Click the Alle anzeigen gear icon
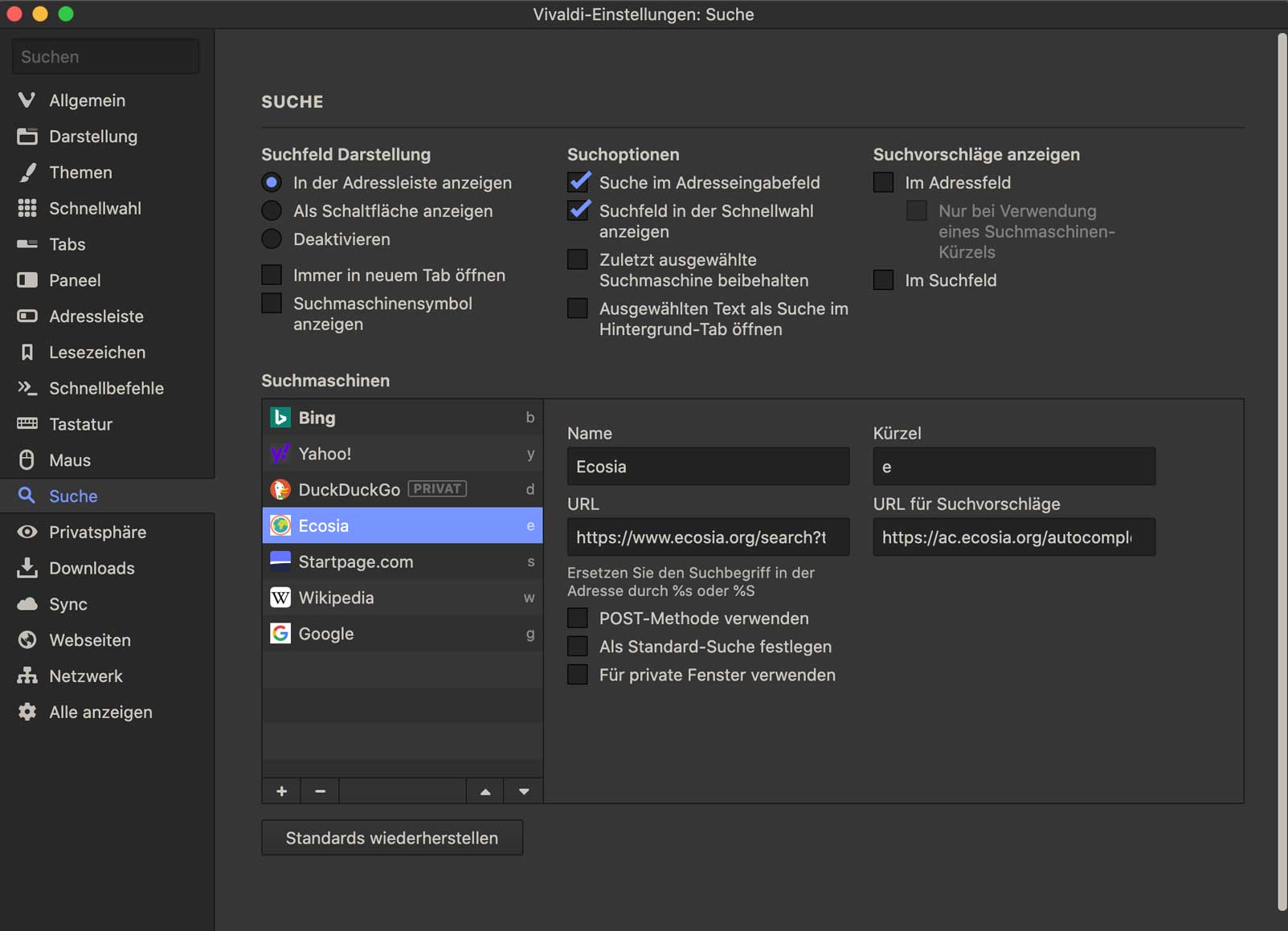1288x931 pixels. click(x=27, y=712)
